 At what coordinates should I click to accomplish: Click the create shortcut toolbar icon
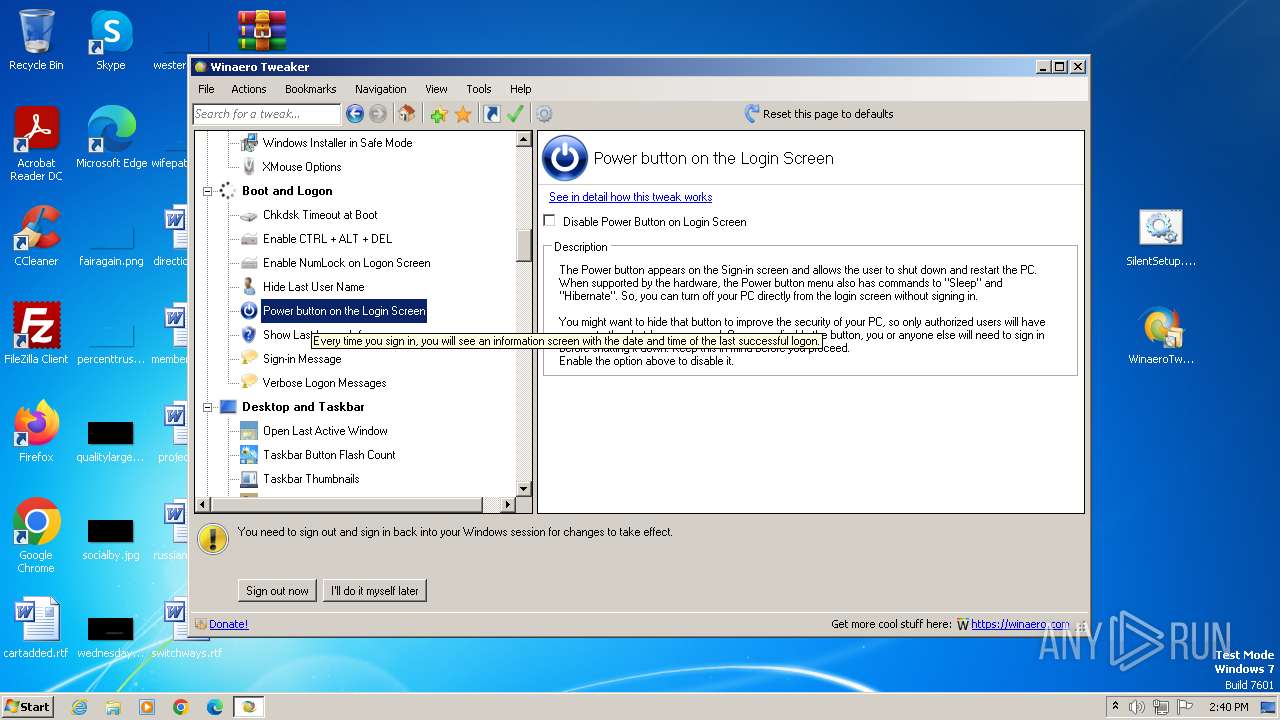pyautogui.click(x=491, y=114)
